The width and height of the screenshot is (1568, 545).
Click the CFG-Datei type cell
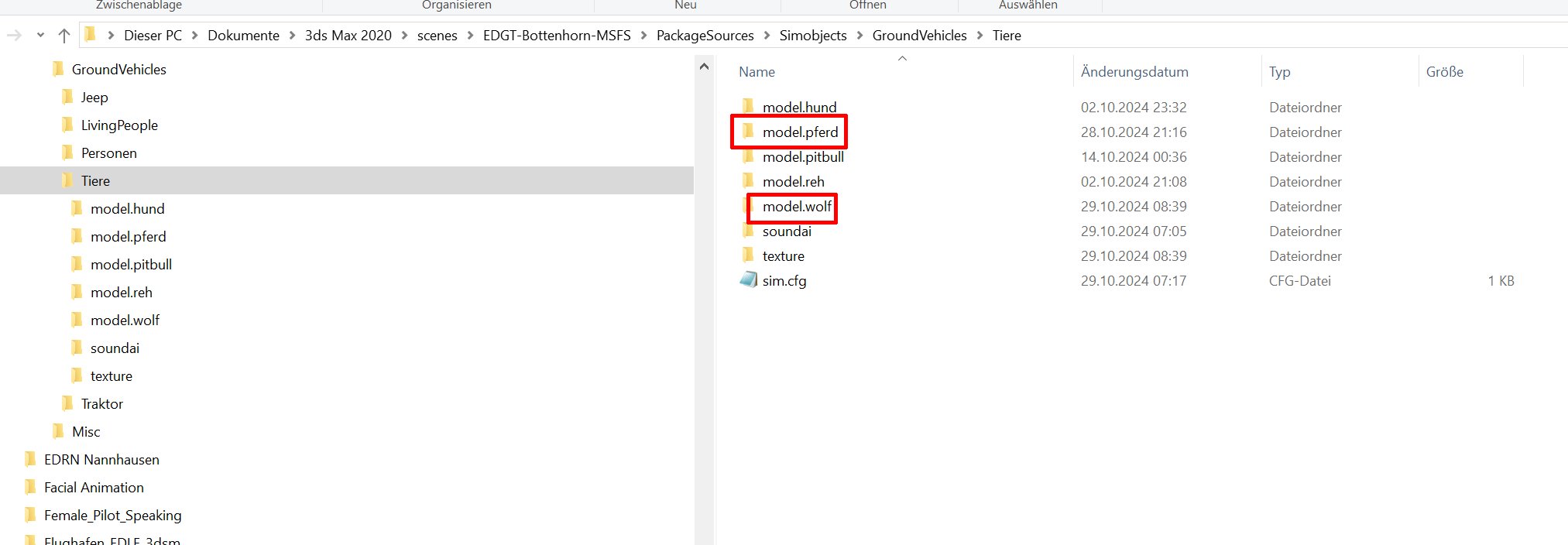tap(1299, 281)
